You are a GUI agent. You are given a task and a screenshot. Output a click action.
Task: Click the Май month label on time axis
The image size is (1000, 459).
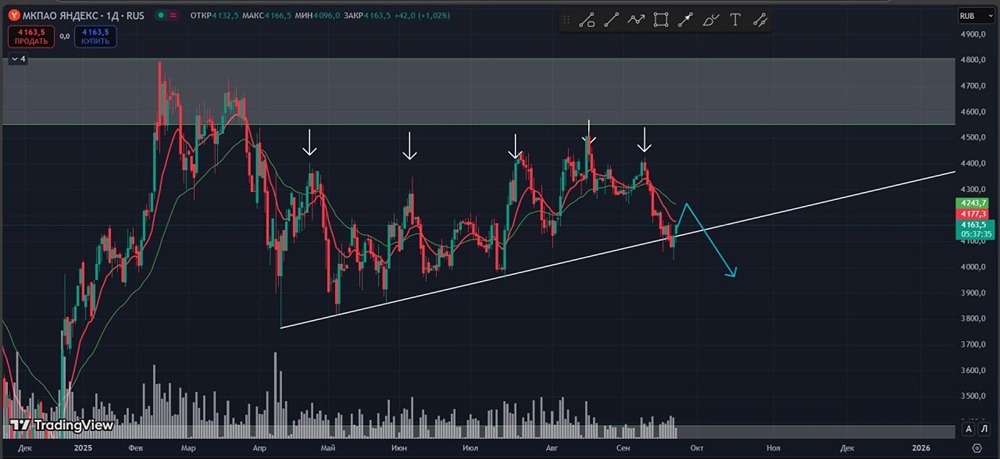point(328,449)
